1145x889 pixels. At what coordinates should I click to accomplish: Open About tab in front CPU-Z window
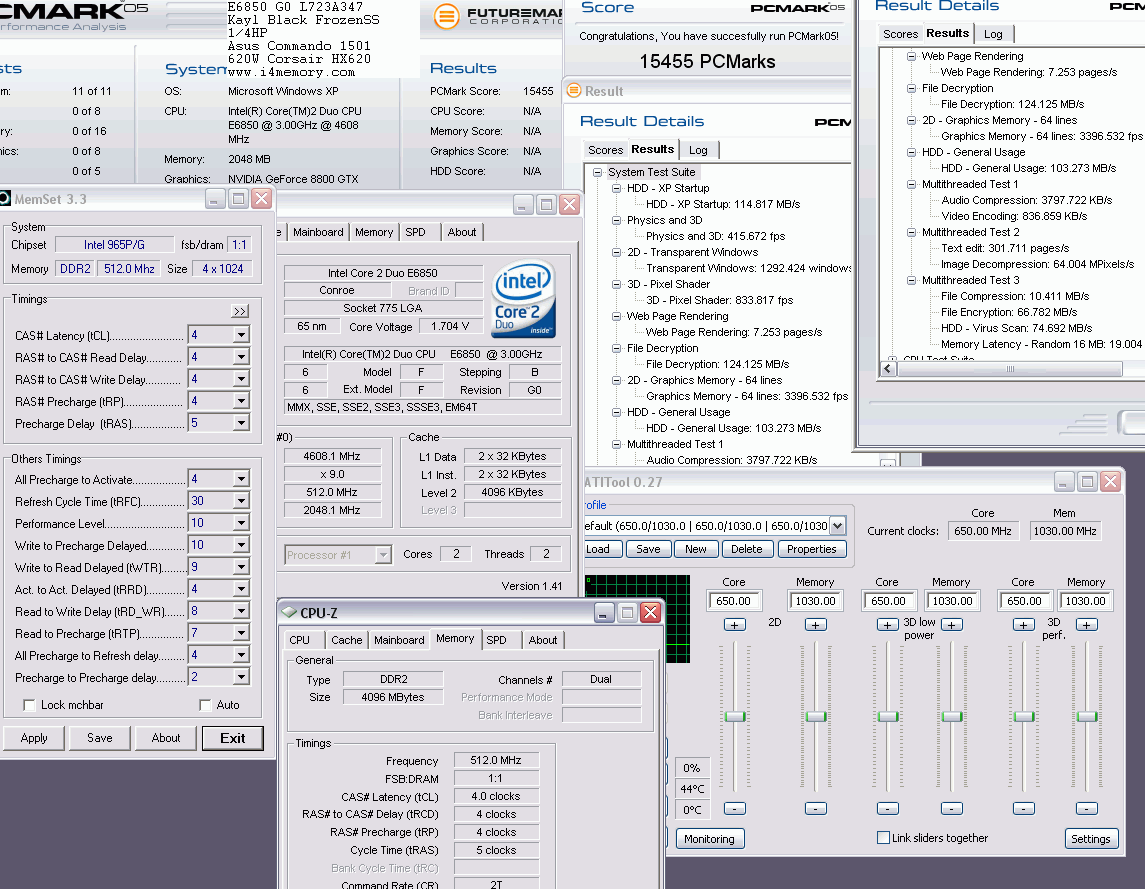point(543,640)
